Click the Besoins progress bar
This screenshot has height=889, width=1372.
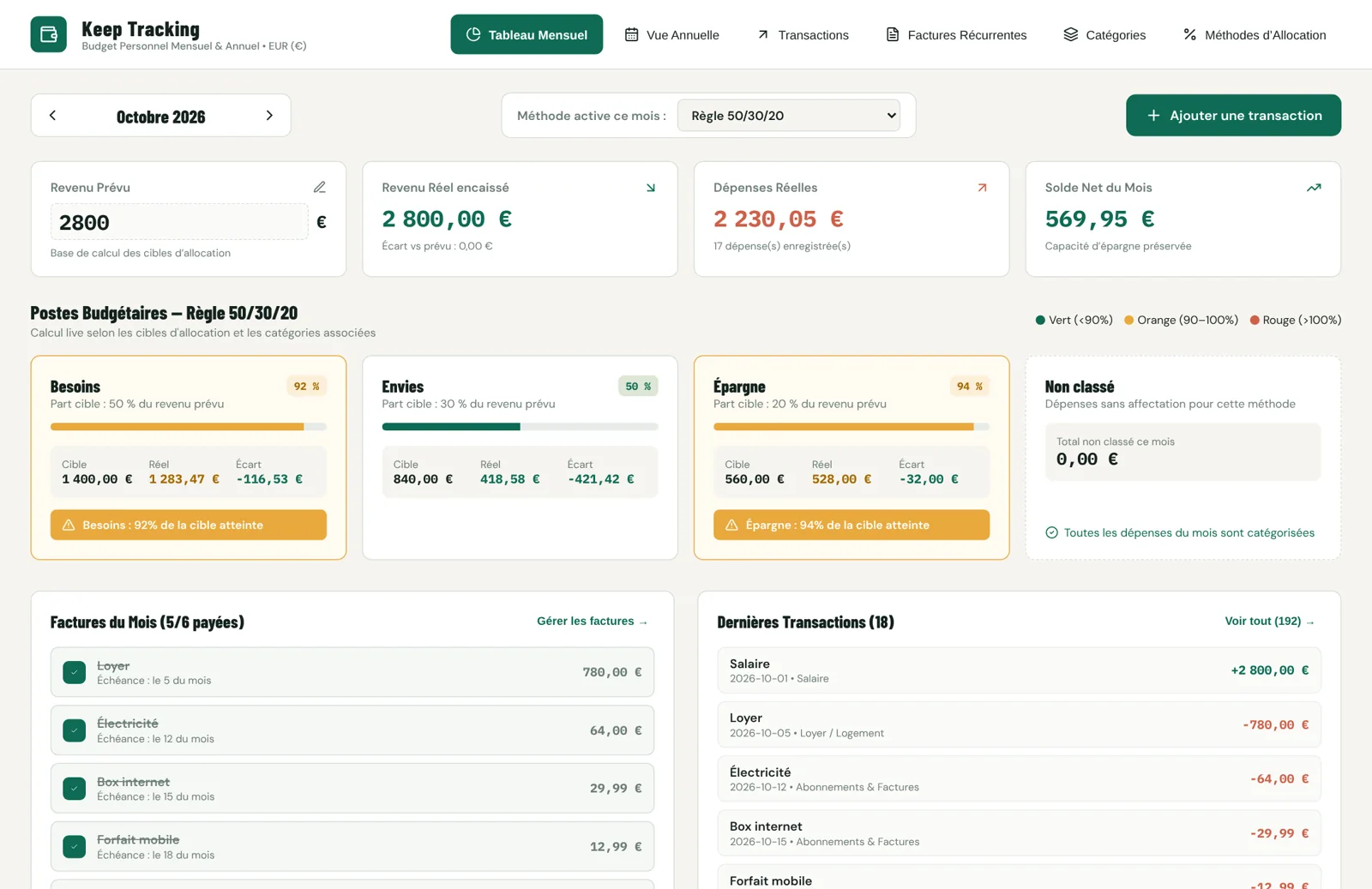(x=189, y=426)
